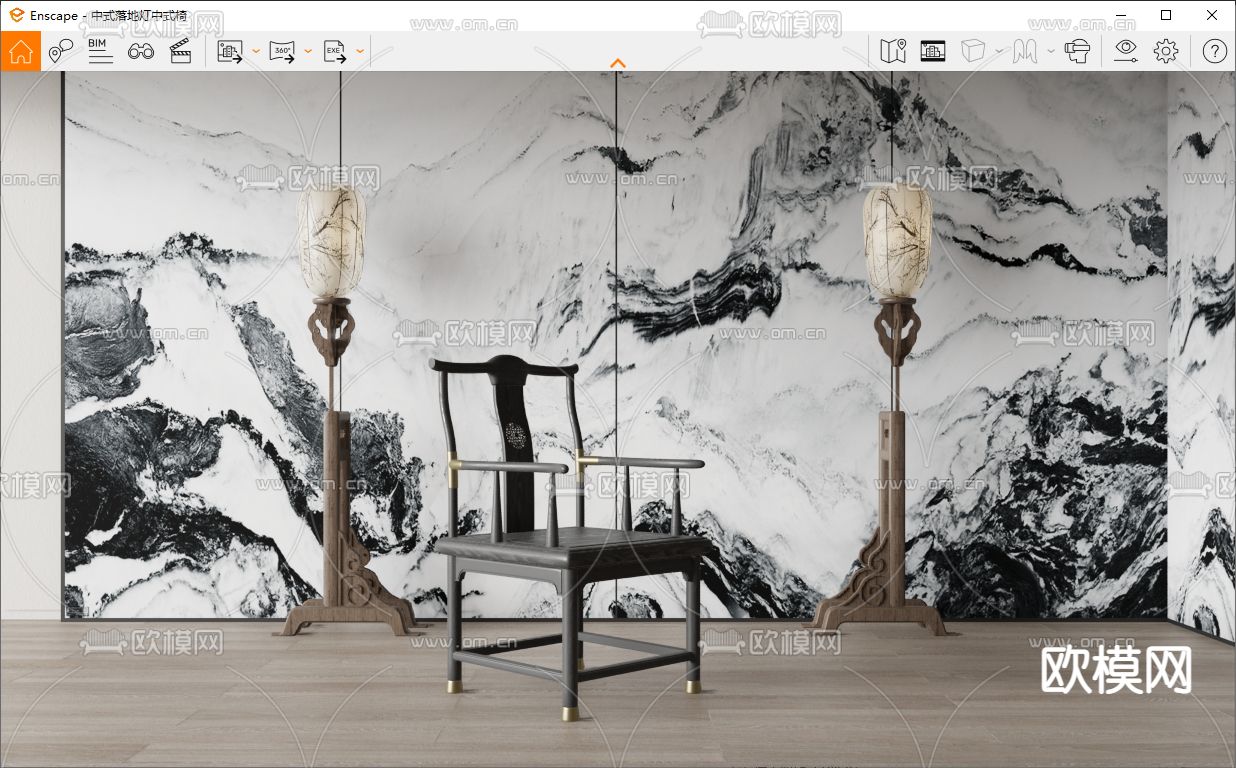The width and height of the screenshot is (1236, 768).
Task: Expand the EXE export dropdown arrow
Action: pyautogui.click(x=360, y=51)
